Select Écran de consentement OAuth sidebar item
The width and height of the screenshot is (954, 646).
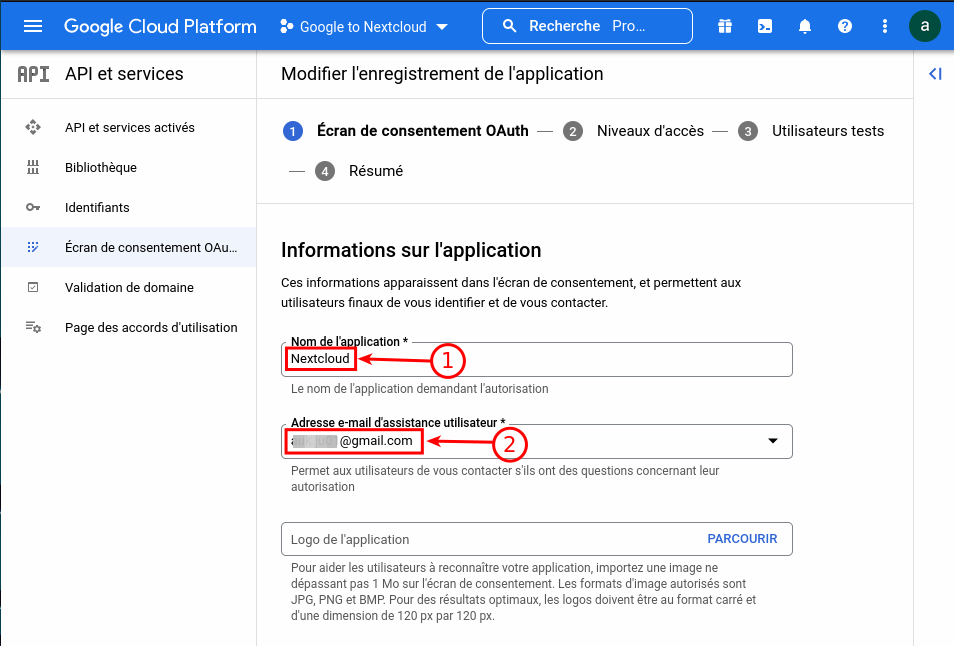click(128, 247)
